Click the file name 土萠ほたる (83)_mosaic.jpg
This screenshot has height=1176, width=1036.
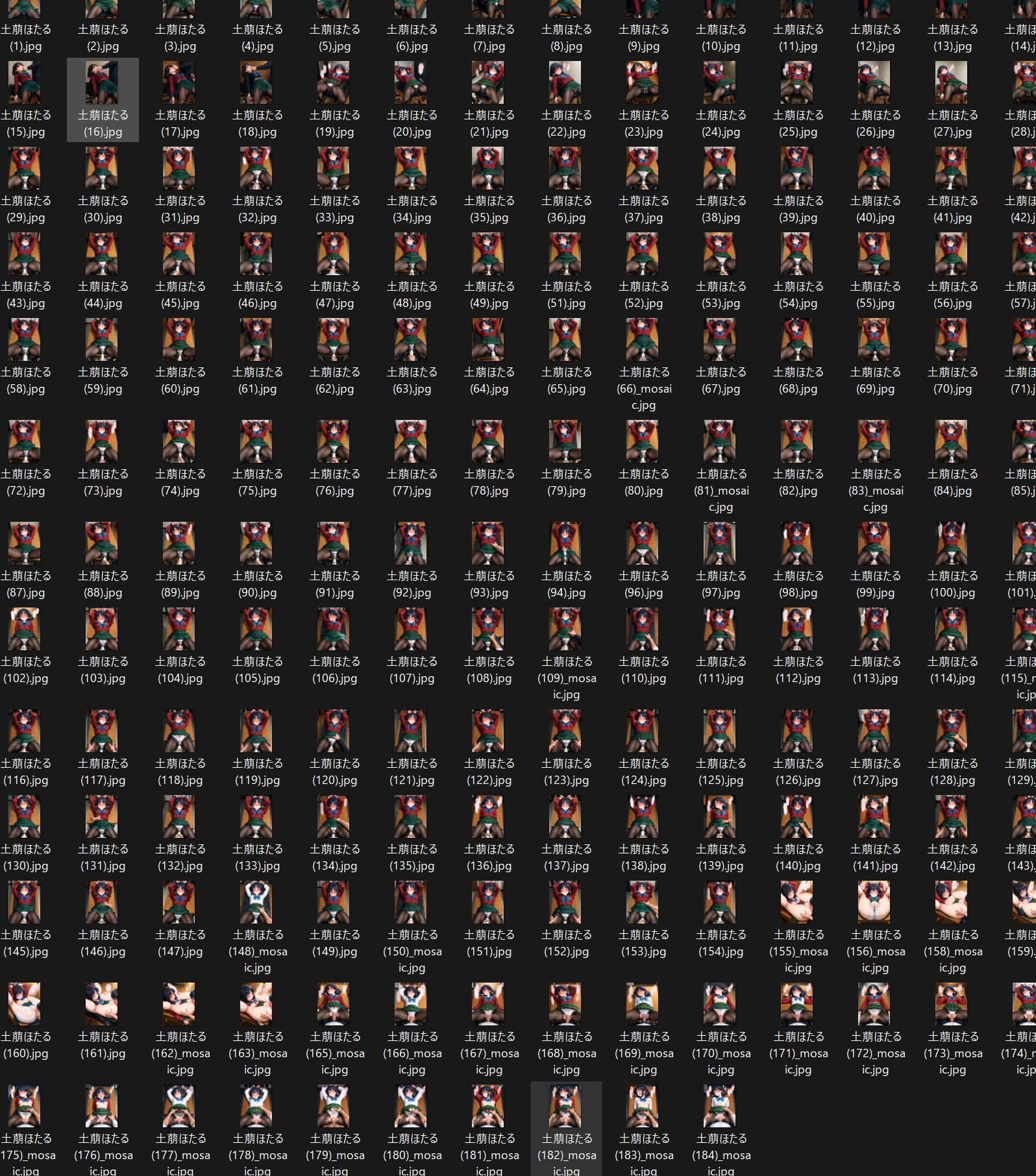[875, 491]
